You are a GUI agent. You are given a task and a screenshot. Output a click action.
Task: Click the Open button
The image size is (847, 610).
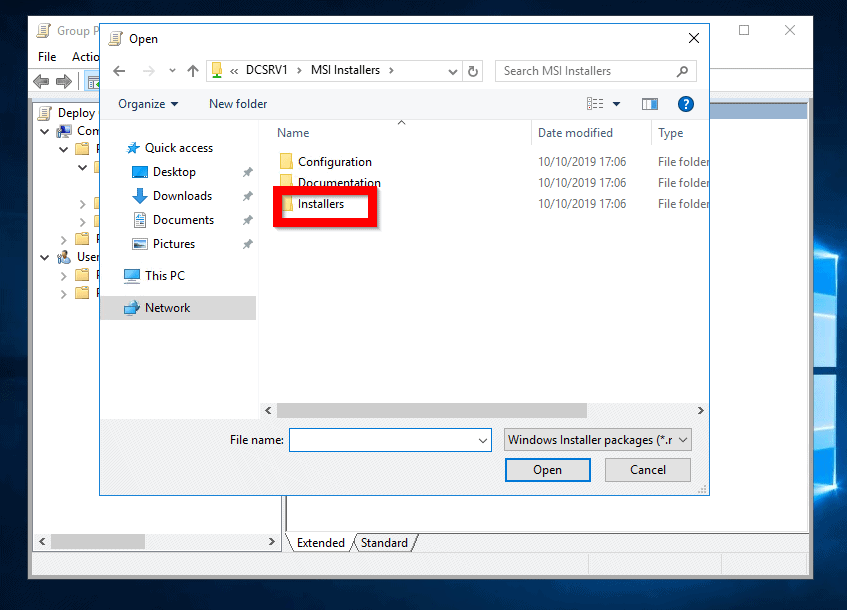pos(547,469)
